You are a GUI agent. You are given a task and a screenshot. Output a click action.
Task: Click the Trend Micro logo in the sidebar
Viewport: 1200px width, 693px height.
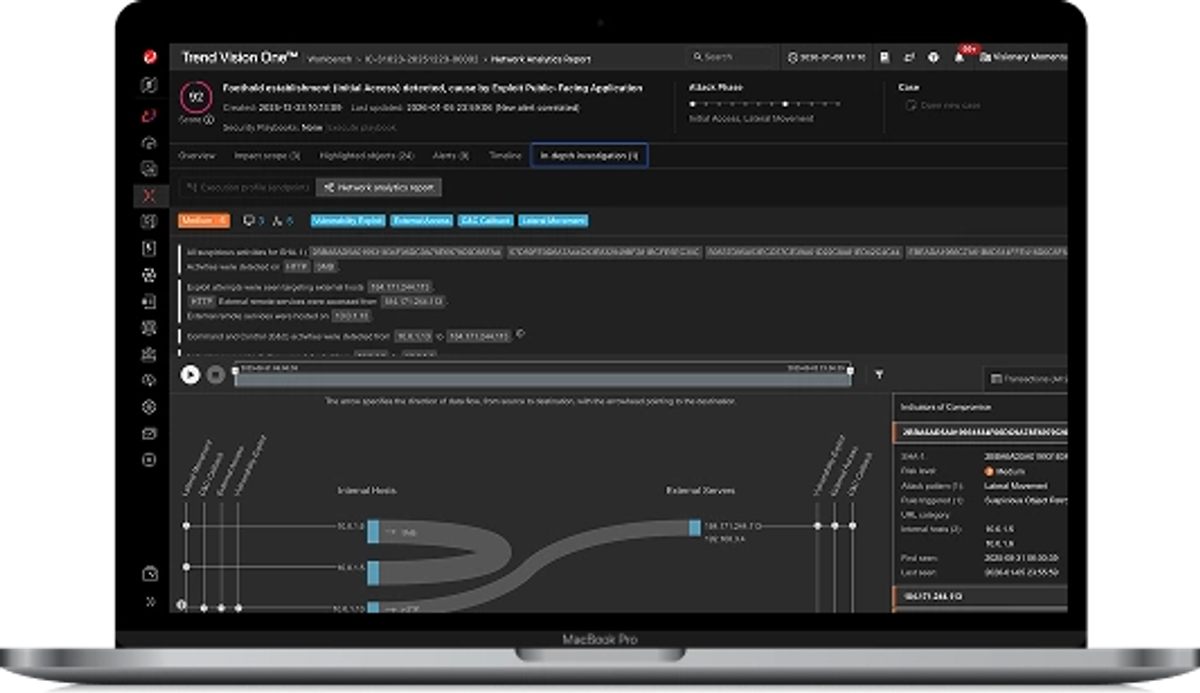point(149,57)
